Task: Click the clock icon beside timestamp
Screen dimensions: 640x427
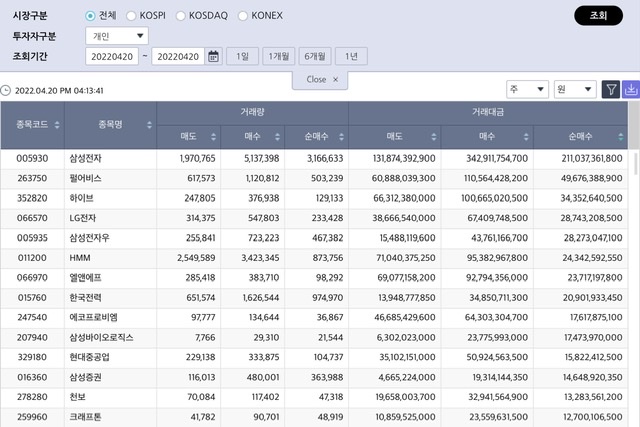Action: pos(6,90)
